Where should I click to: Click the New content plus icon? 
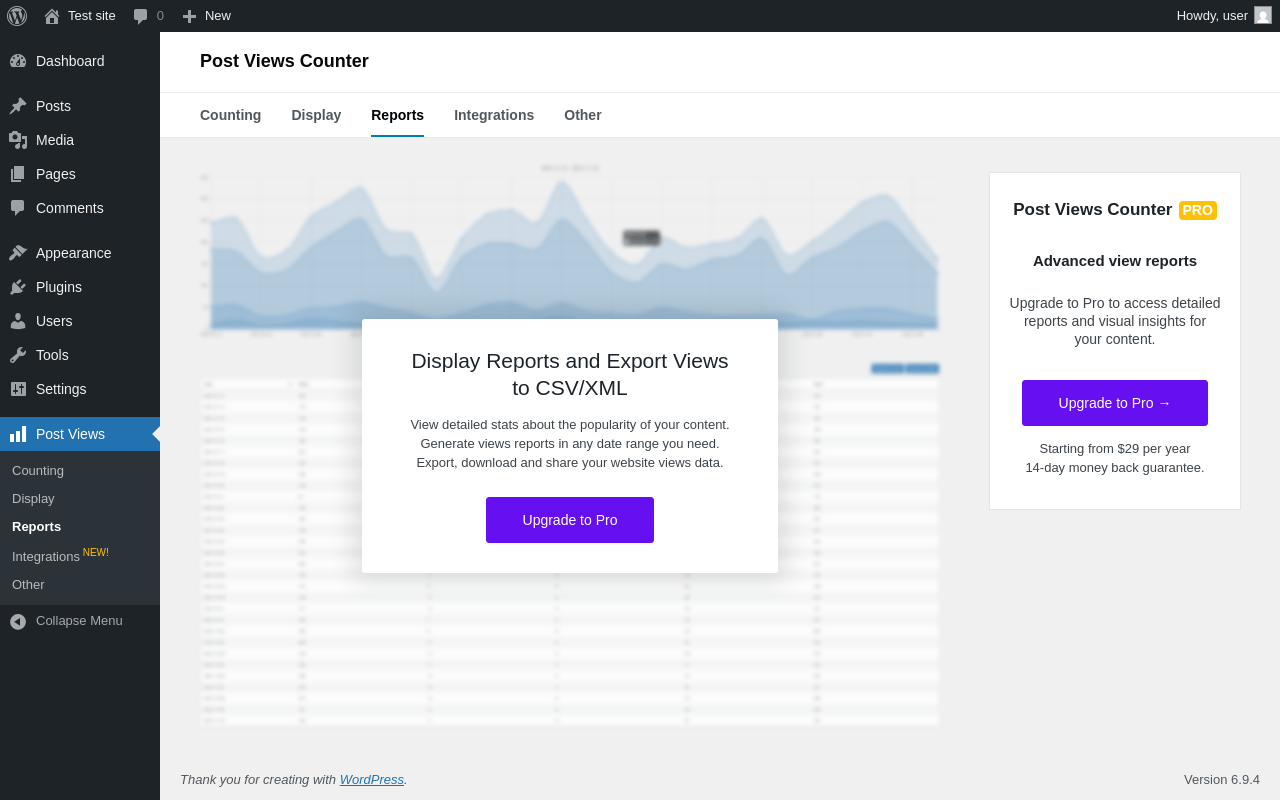(x=190, y=16)
